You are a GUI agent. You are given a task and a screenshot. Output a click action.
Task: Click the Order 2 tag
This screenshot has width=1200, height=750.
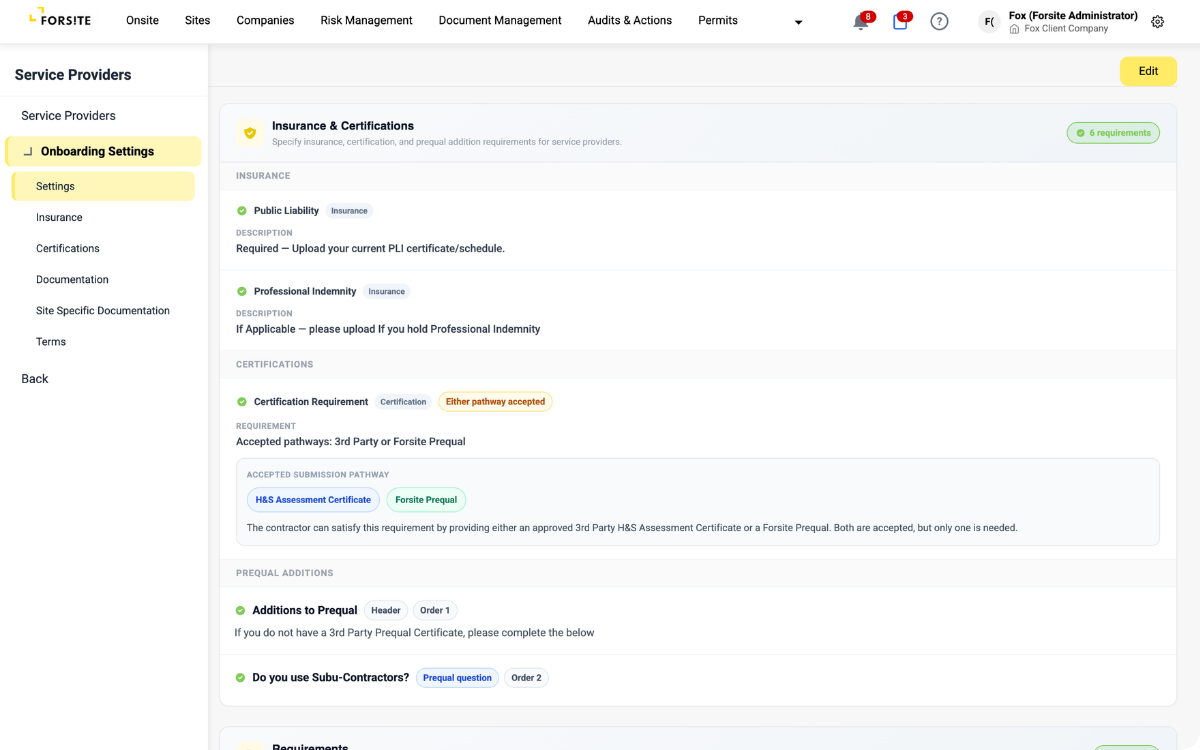[526, 678]
